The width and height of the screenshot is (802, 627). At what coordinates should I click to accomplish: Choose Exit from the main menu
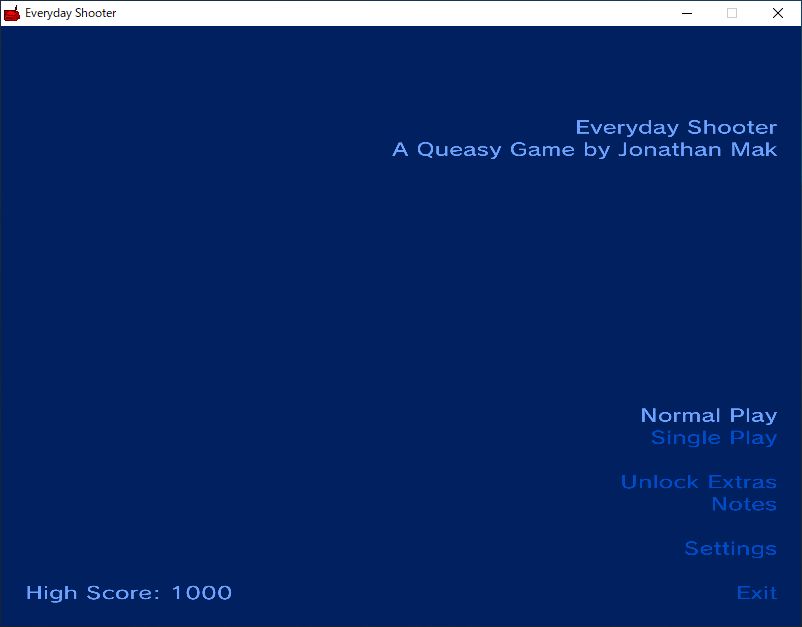(x=757, y=593)
